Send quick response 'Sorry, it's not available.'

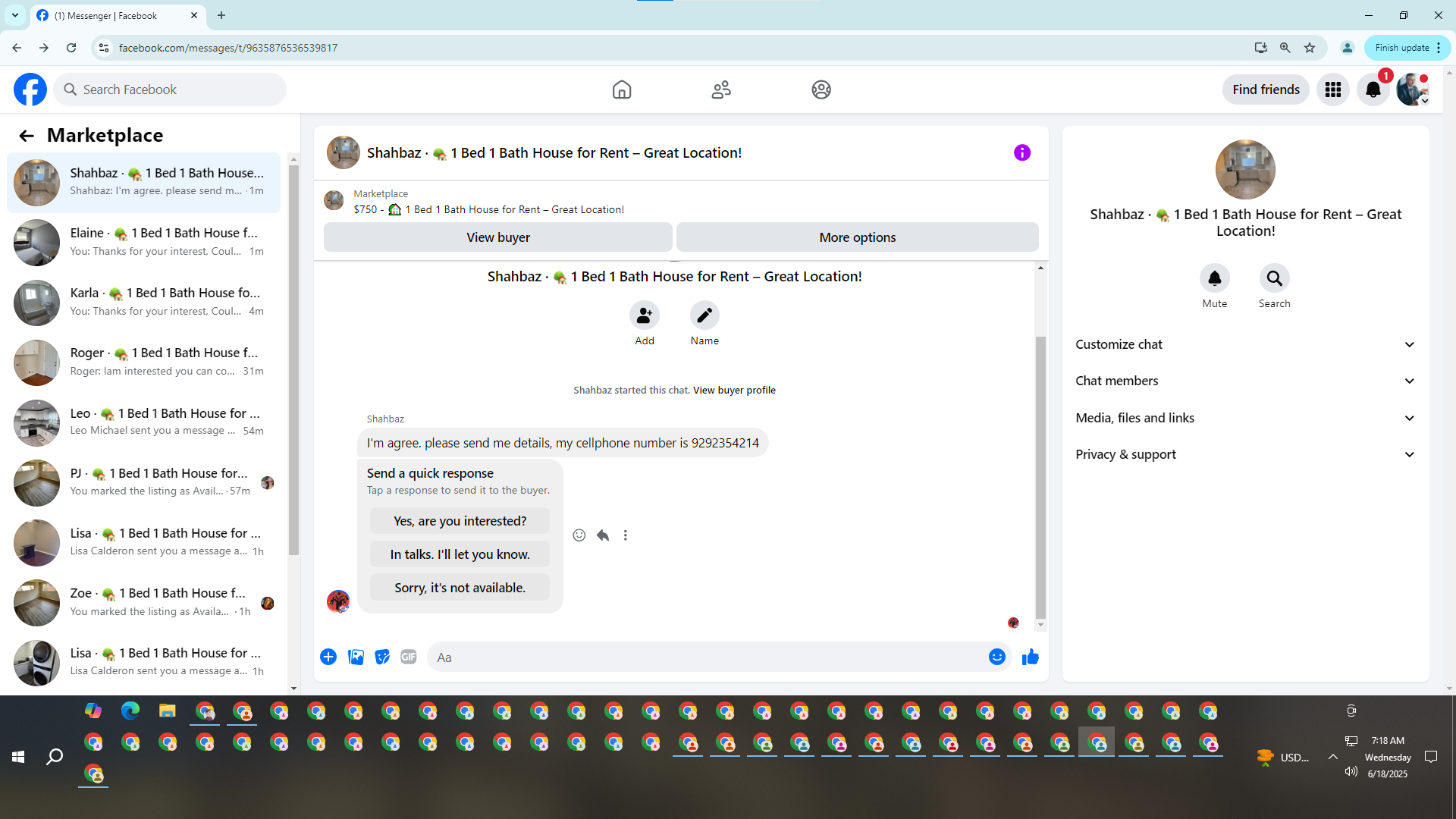(x=460, y=588)
